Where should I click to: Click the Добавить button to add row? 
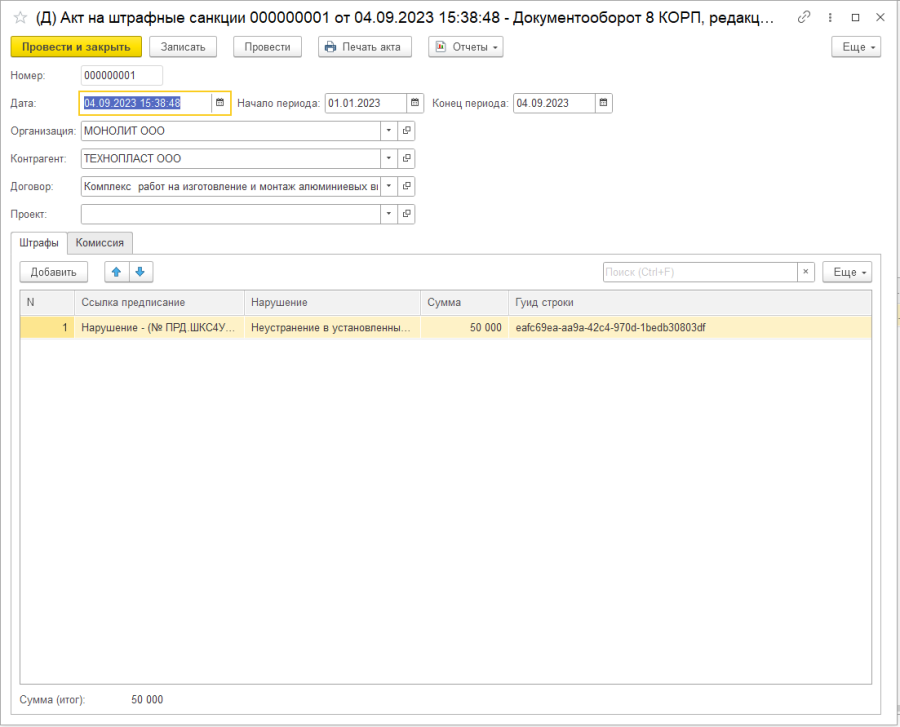(x=54, y=272)
